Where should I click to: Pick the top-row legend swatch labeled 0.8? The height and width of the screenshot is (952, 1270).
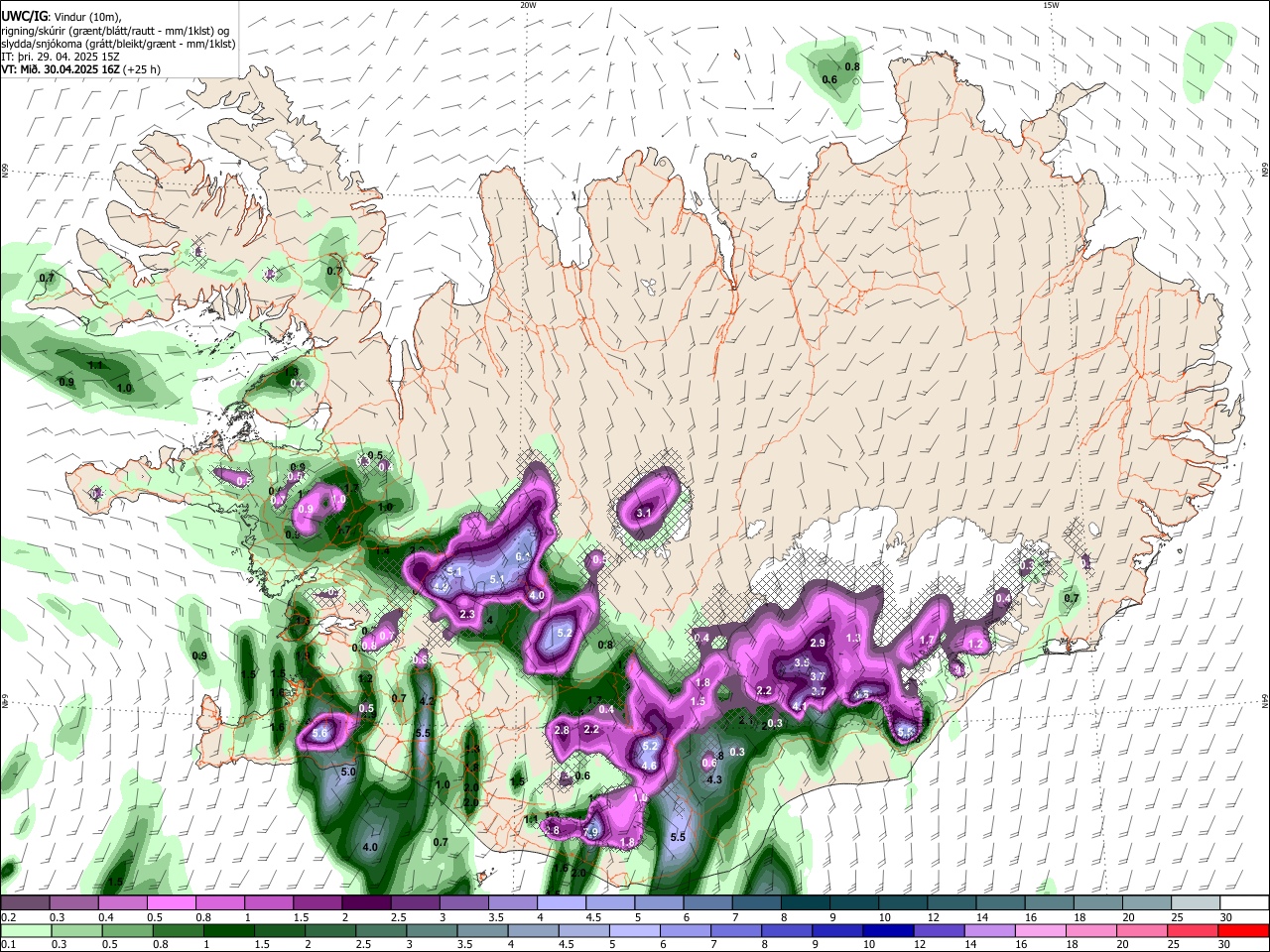(219, 903)
